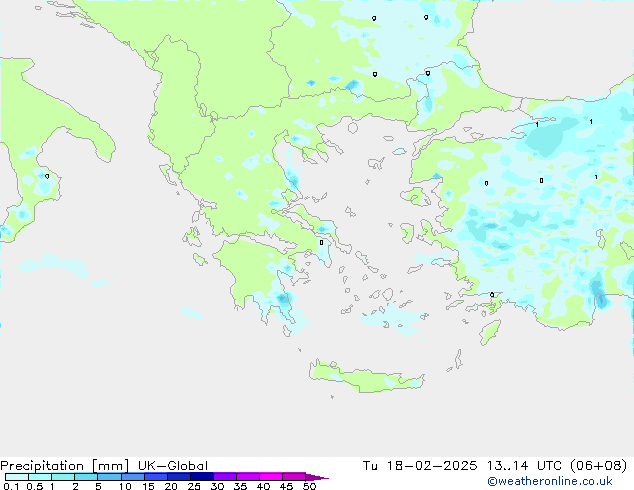Click the 2–5 mm legend color box
Screen dimensions: 634x490
(86, 477)
